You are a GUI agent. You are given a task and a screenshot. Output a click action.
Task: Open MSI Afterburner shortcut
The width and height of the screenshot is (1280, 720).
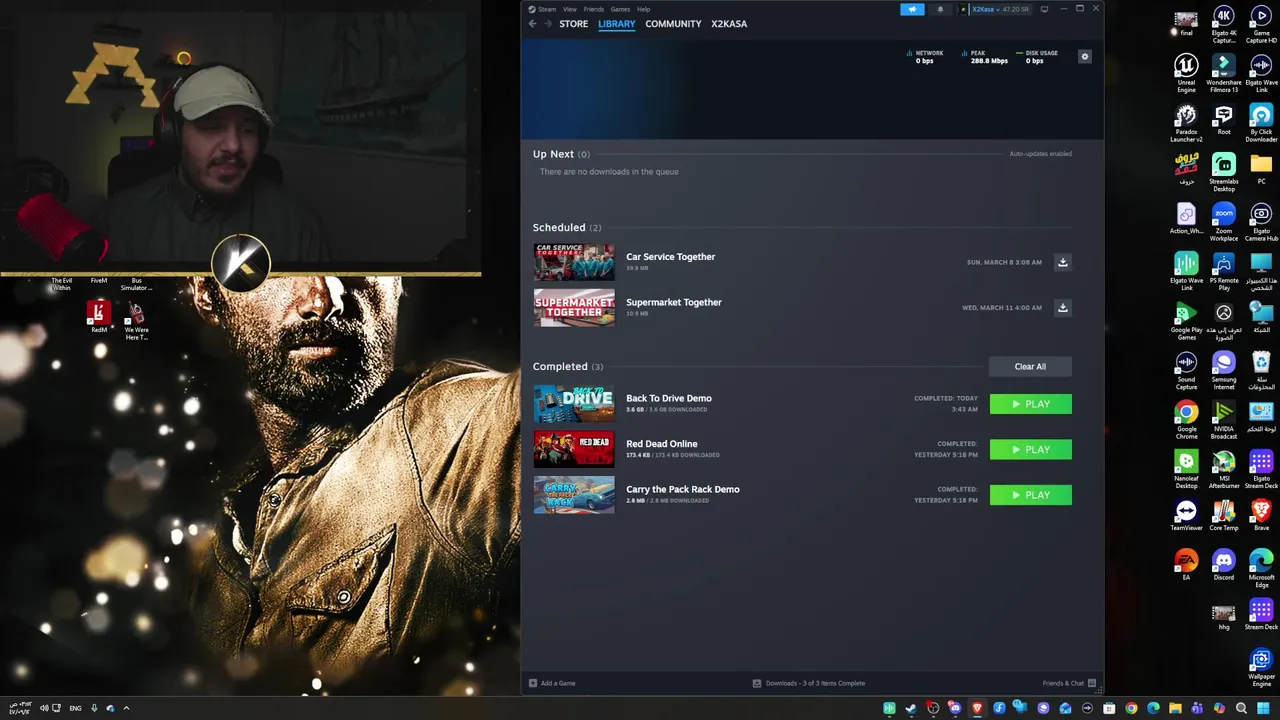click(1224, 470)
